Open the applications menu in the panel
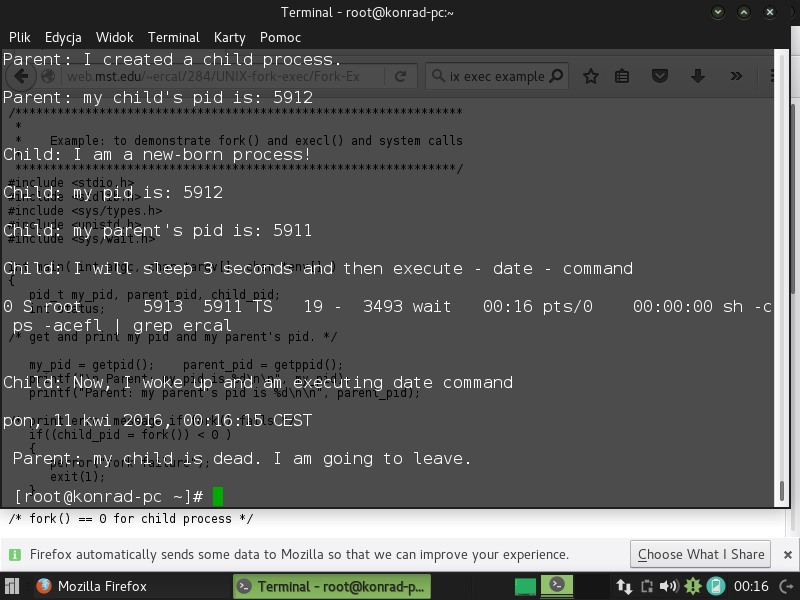 13,586
